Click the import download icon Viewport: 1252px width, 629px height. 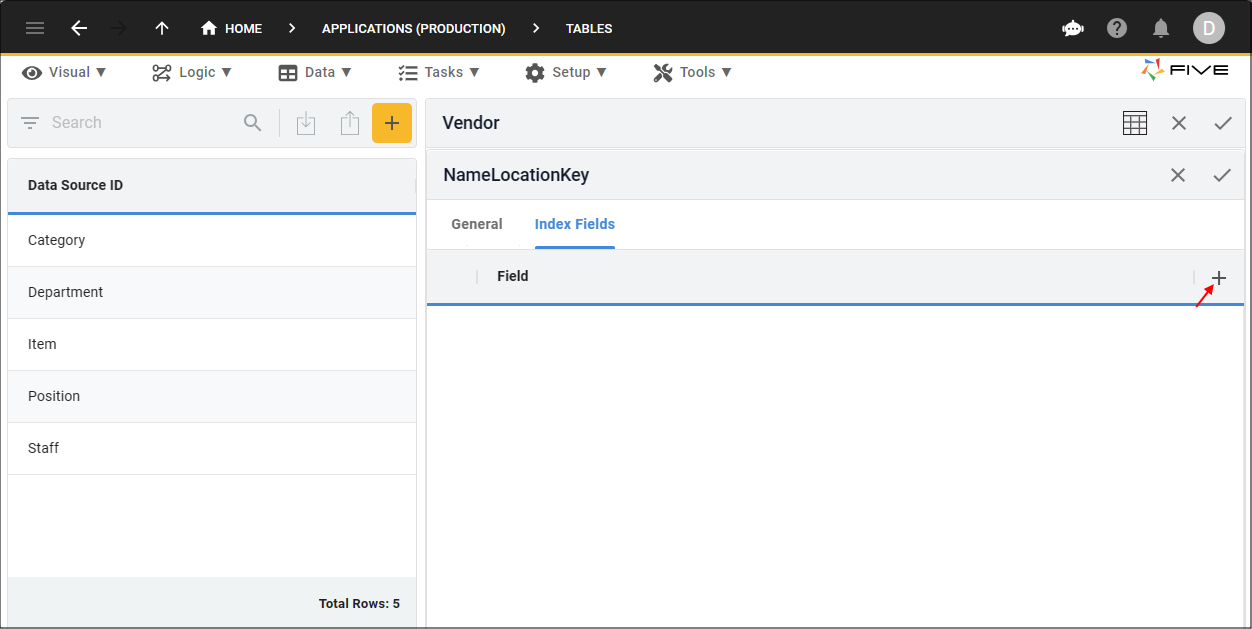tap(306, 123)
